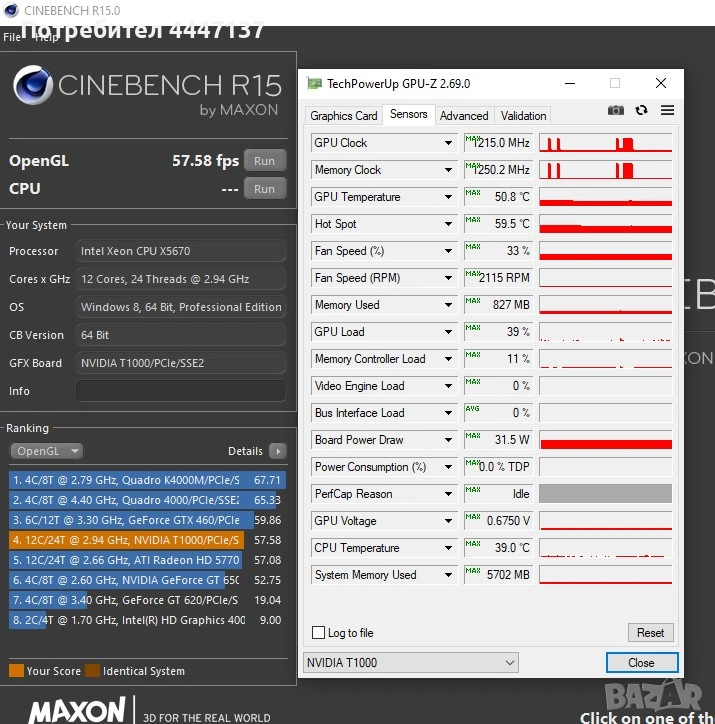The height and width of the screenshot is (724, 715).
Task: Expand the GPU Clock sensor dropdown
Action: [449, 143]
